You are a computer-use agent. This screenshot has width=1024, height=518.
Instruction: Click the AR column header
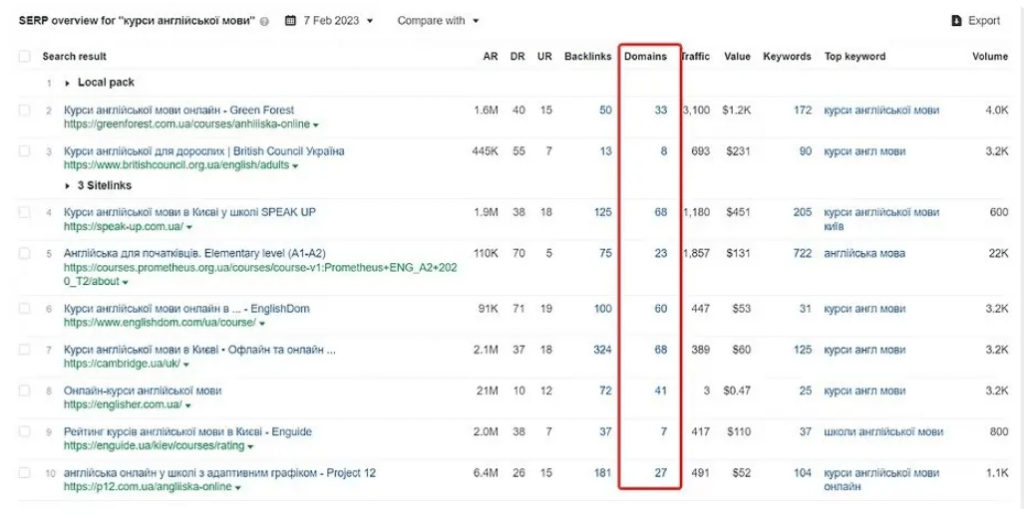pos(490,56)
